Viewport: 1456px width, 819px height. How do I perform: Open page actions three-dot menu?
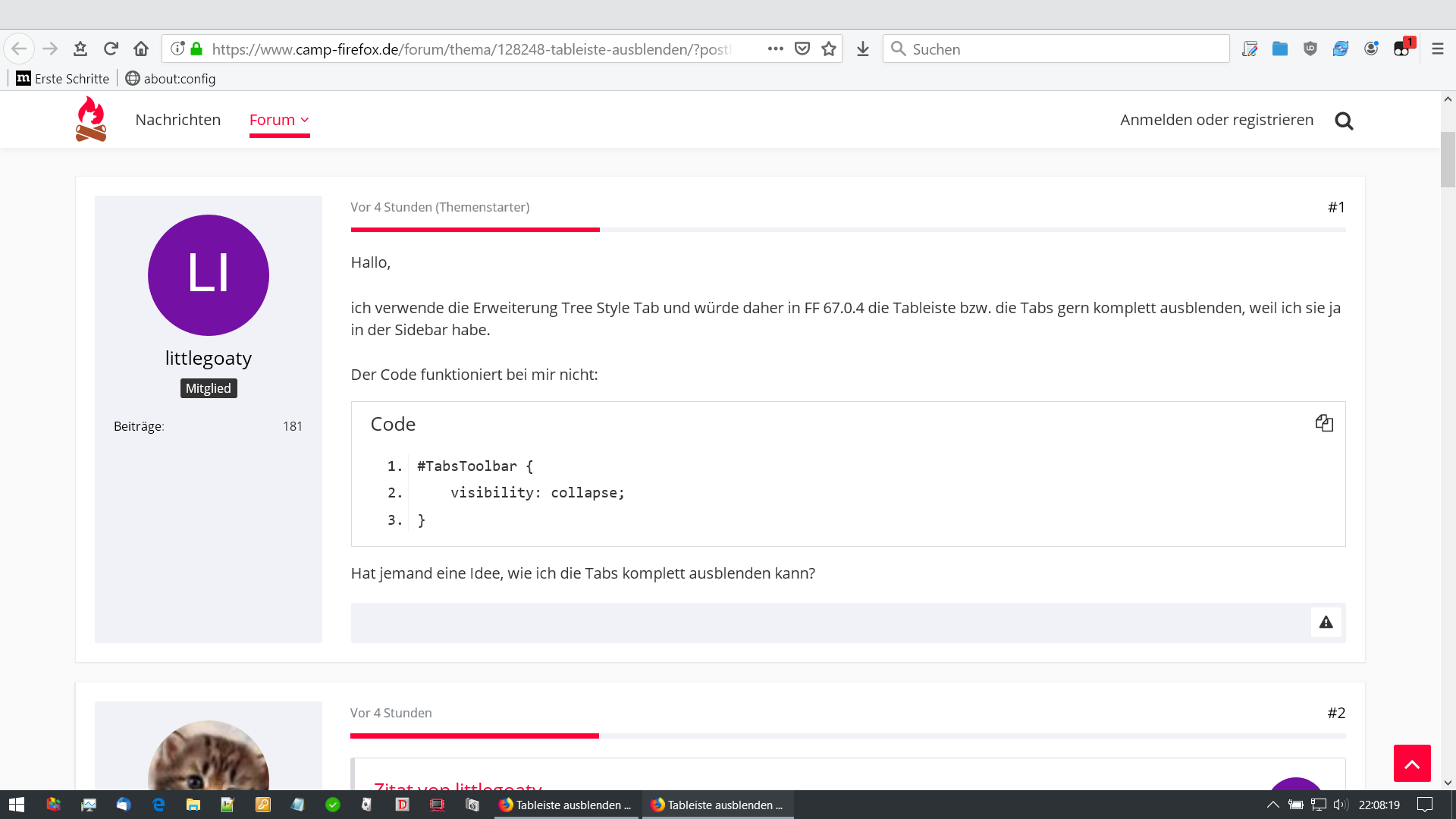tap(775, 49)
